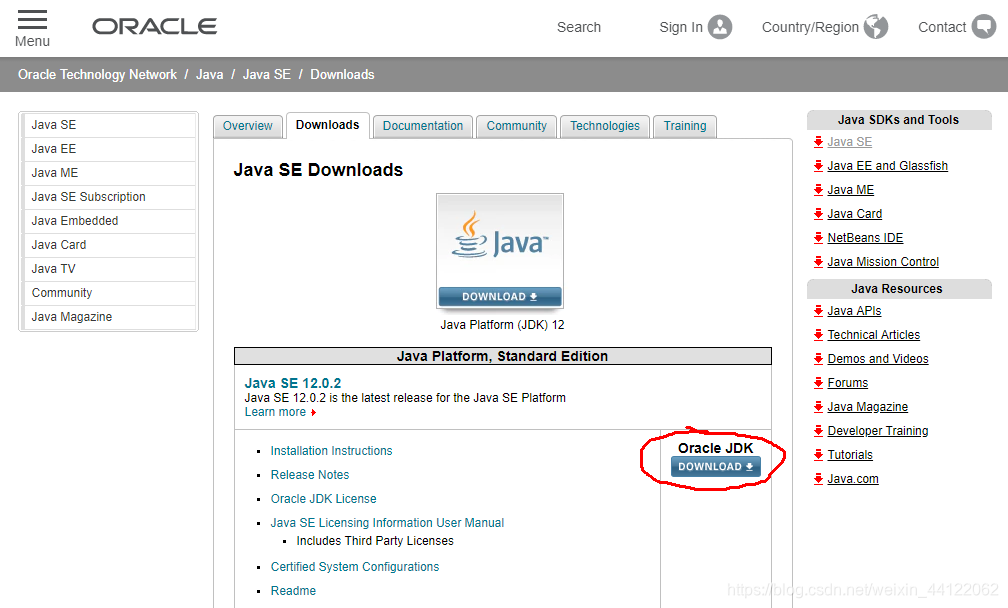Click the Technical Articles link
This screenshot has height=608, width=1008.
point(874,335)
